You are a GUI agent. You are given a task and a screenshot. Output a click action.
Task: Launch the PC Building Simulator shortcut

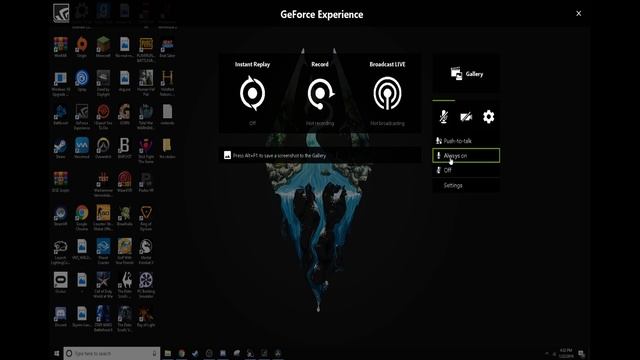146,285
